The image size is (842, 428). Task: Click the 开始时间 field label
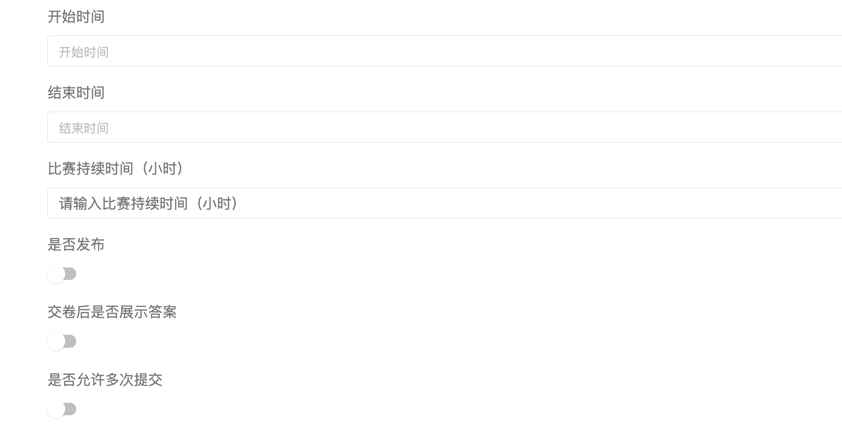76,17
